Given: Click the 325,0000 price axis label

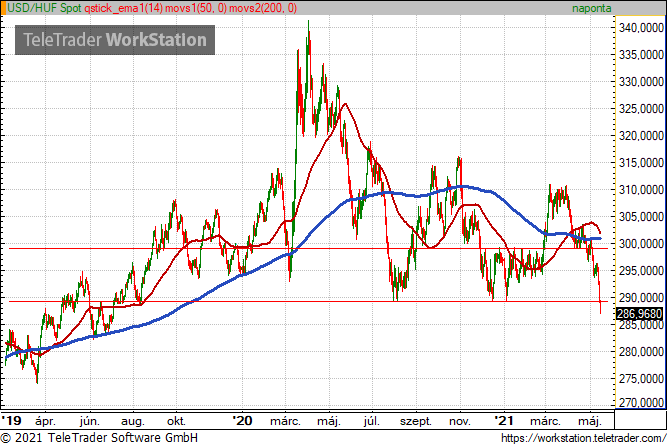Looking at the screenshot, I should (x=641, y=109).
